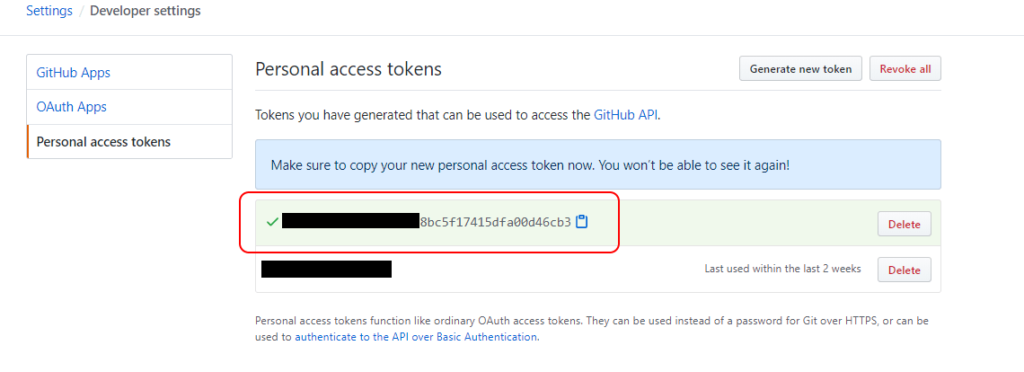Open the authenticate to the API over Basic Authentication link
Viewport: 1024px width, 372px height.
coord(416,337)
